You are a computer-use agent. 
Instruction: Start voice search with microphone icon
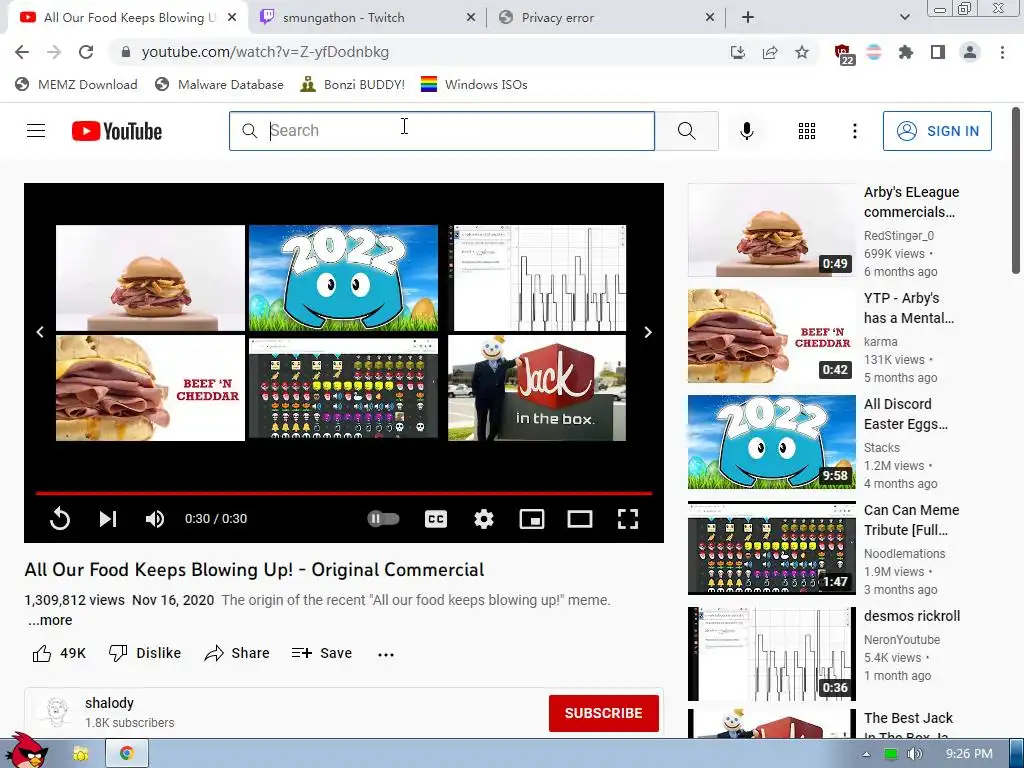tap(746, 131)
